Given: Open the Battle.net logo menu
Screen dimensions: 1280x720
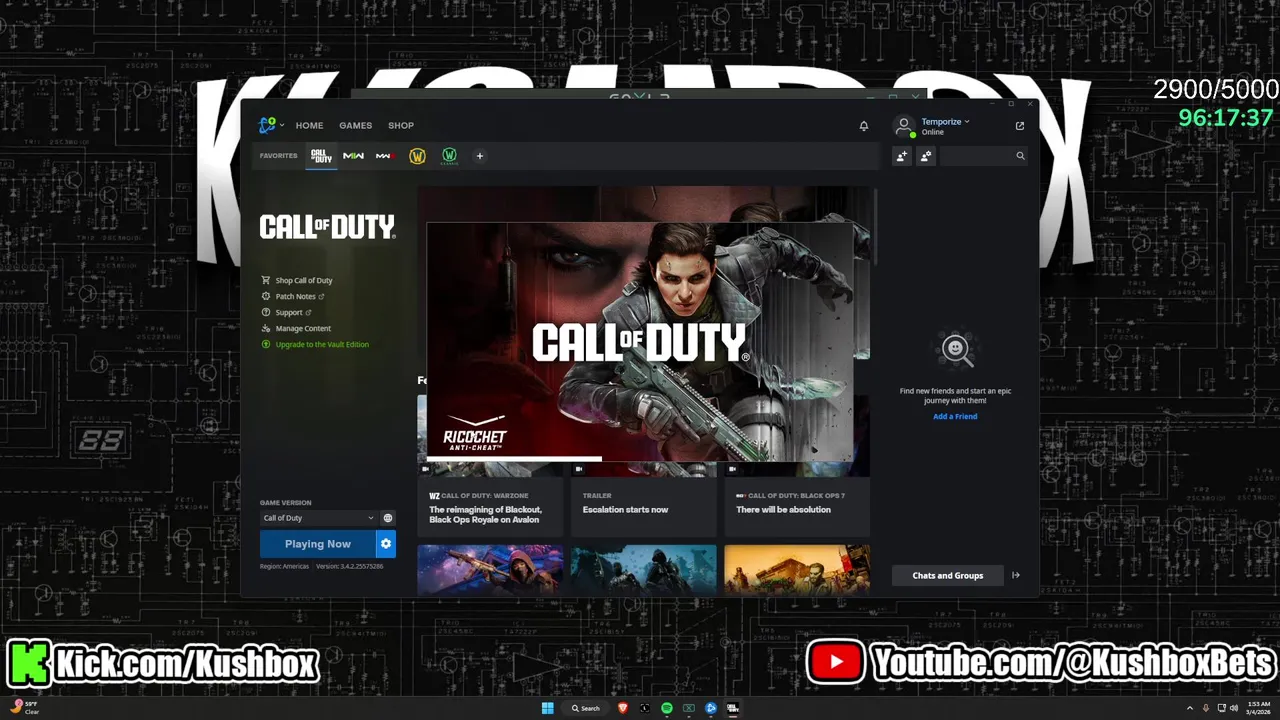Looking at the screenshot, I should pyautogui.click(x=267, y=125).
